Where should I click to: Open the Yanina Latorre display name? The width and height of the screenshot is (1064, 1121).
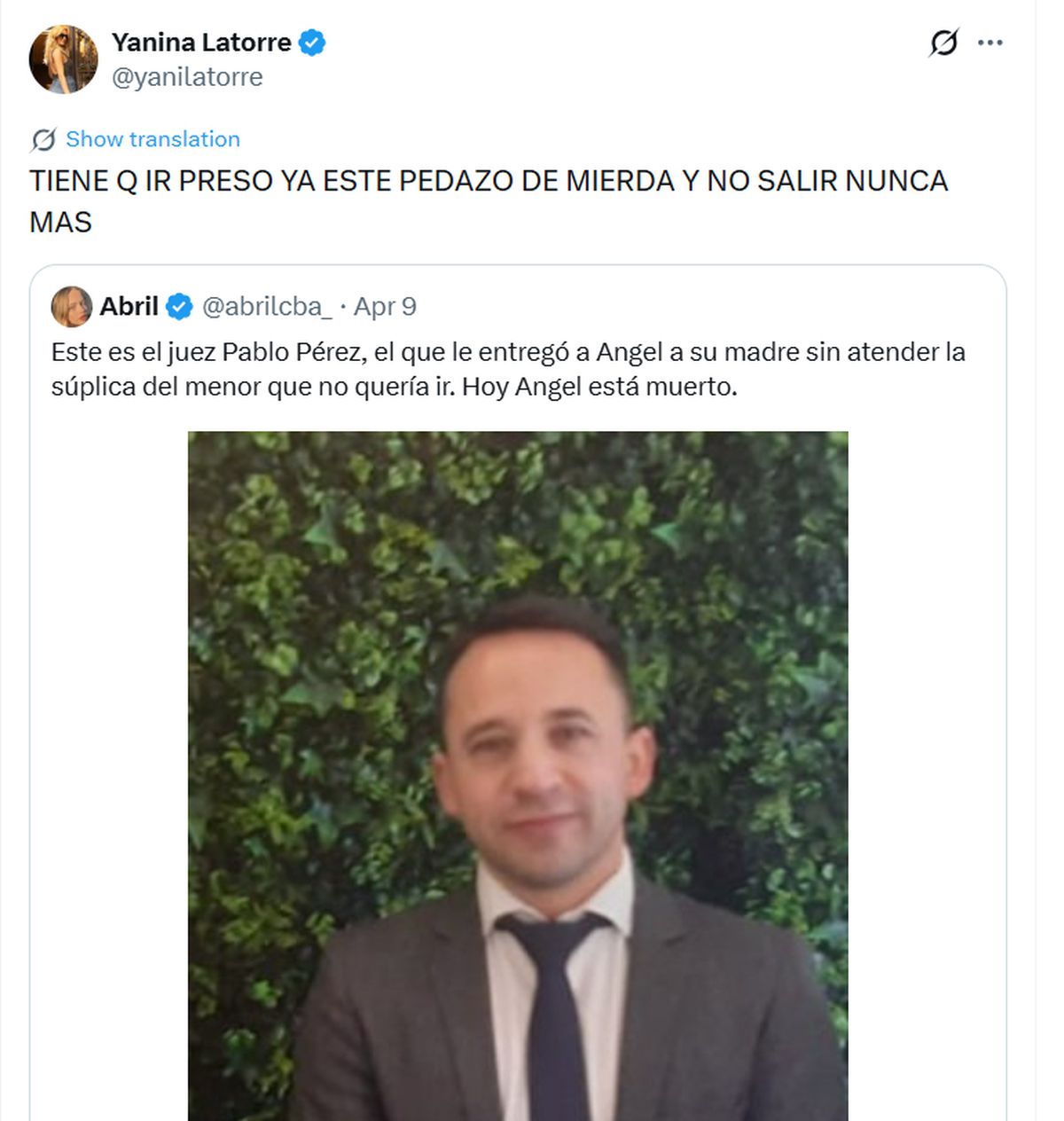pyautogui.click(x=201, y=43)
